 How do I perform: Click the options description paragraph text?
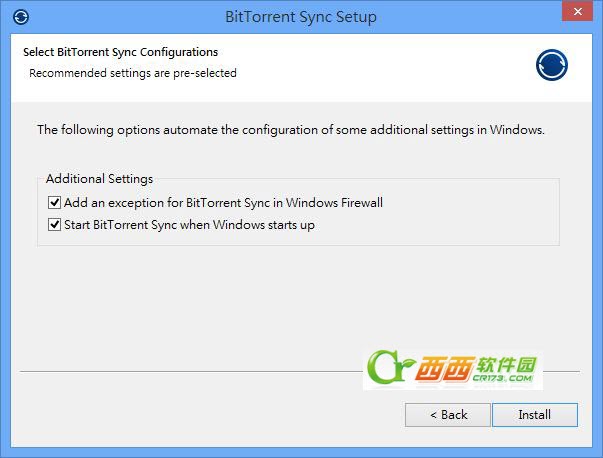(x=290, y=130)
